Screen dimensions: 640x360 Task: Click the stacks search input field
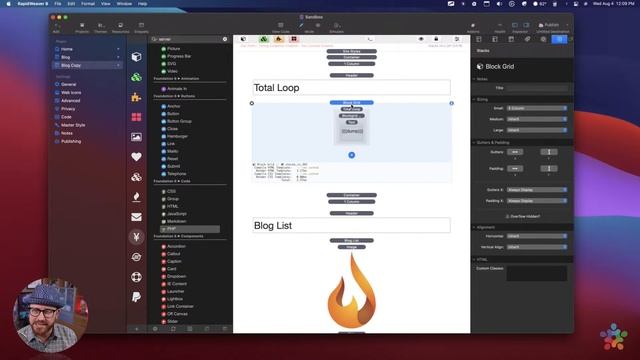point(190,39)
